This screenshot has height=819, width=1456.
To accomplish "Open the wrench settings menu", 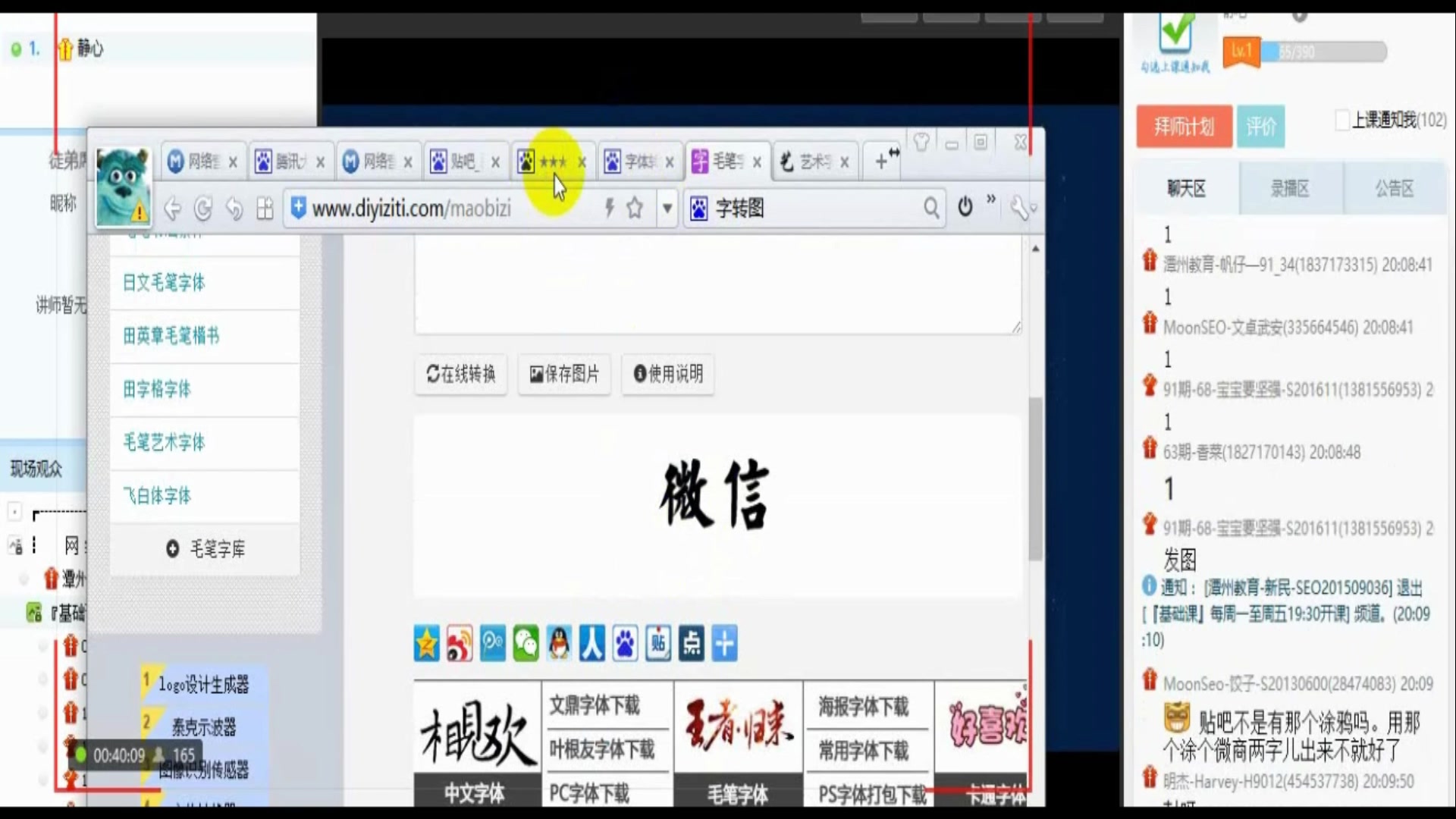I will [x=1020, y=208].
